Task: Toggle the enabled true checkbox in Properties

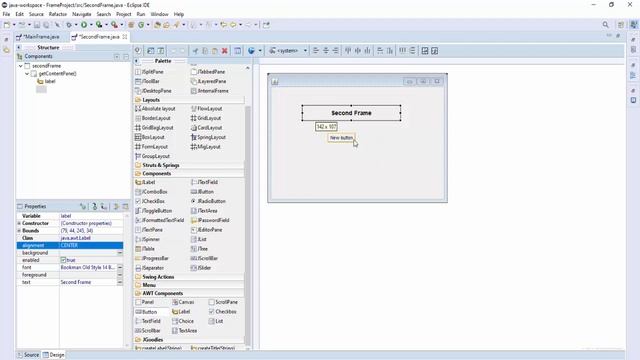Action: coord(63,260)
